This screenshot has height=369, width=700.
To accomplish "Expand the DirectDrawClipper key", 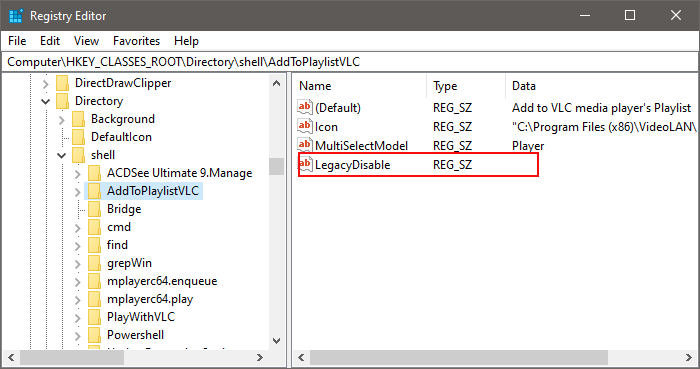I will click(x=46, y=83).
